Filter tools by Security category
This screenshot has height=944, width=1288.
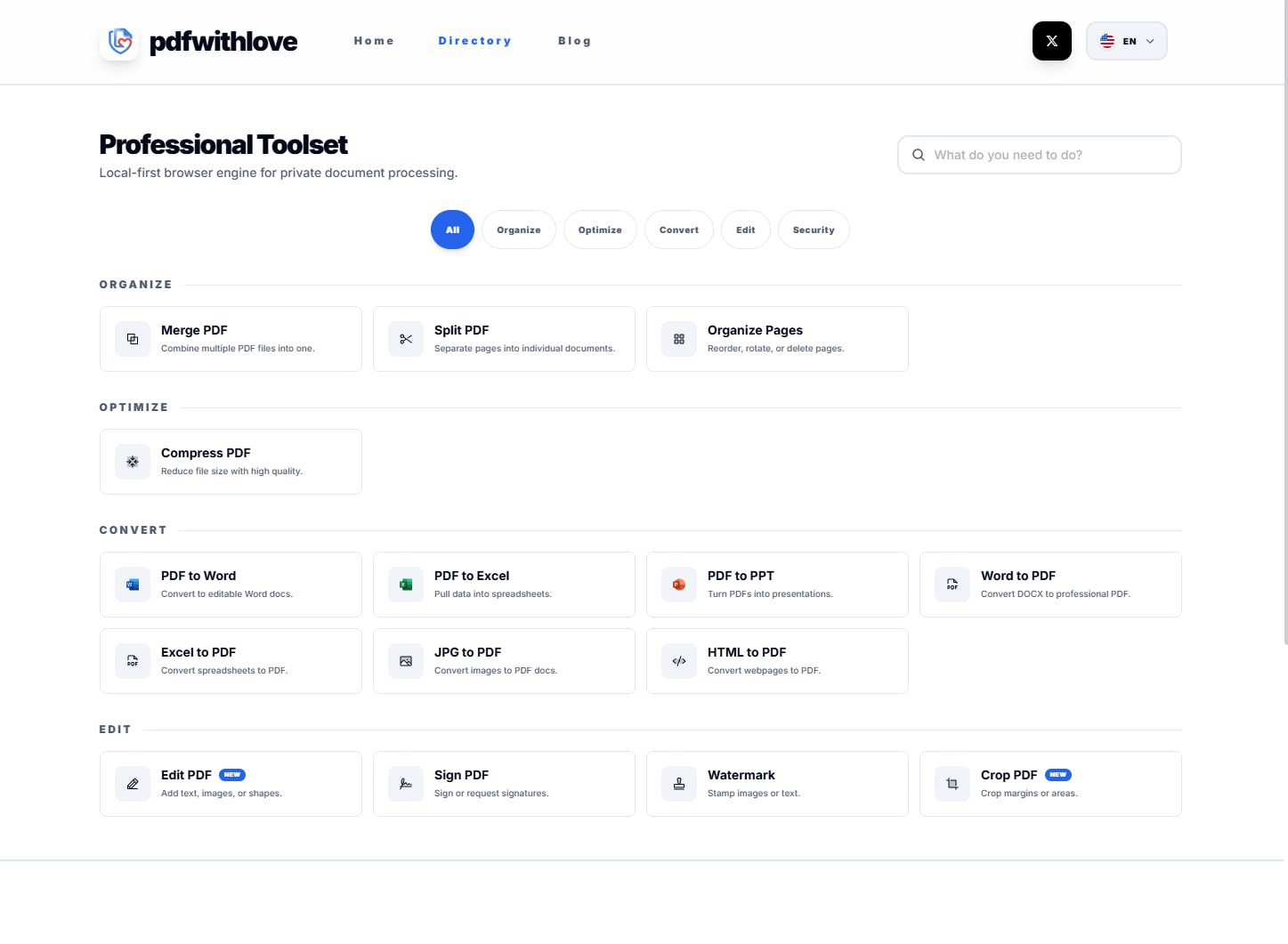pyautogui.click(x=813, y=230)
